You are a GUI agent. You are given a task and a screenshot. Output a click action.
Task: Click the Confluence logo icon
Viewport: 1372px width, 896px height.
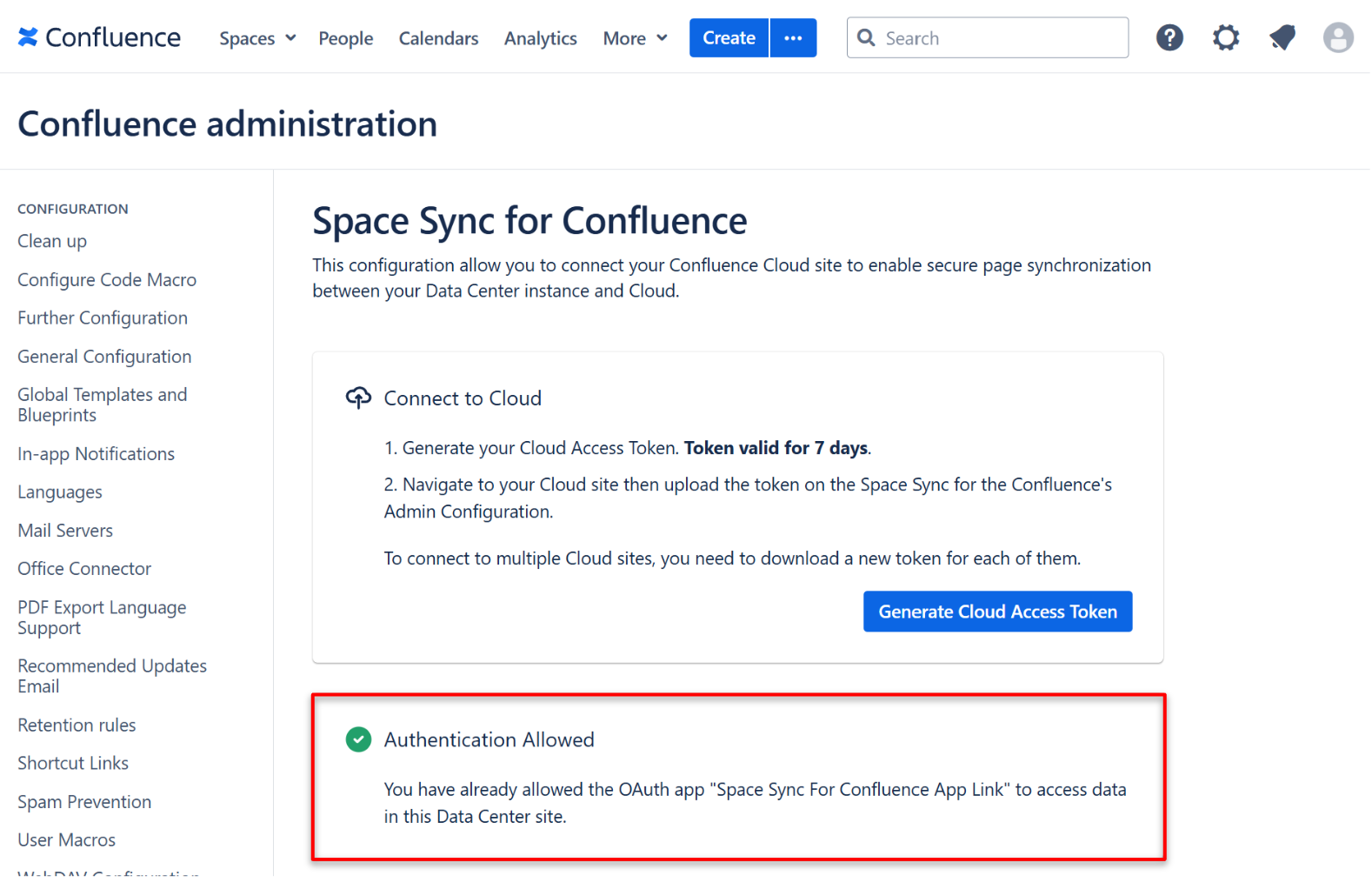point(28,37)
